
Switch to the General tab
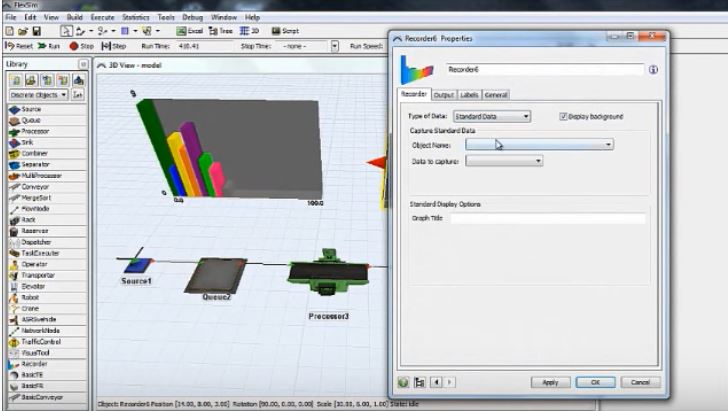[x=496, y=95]
